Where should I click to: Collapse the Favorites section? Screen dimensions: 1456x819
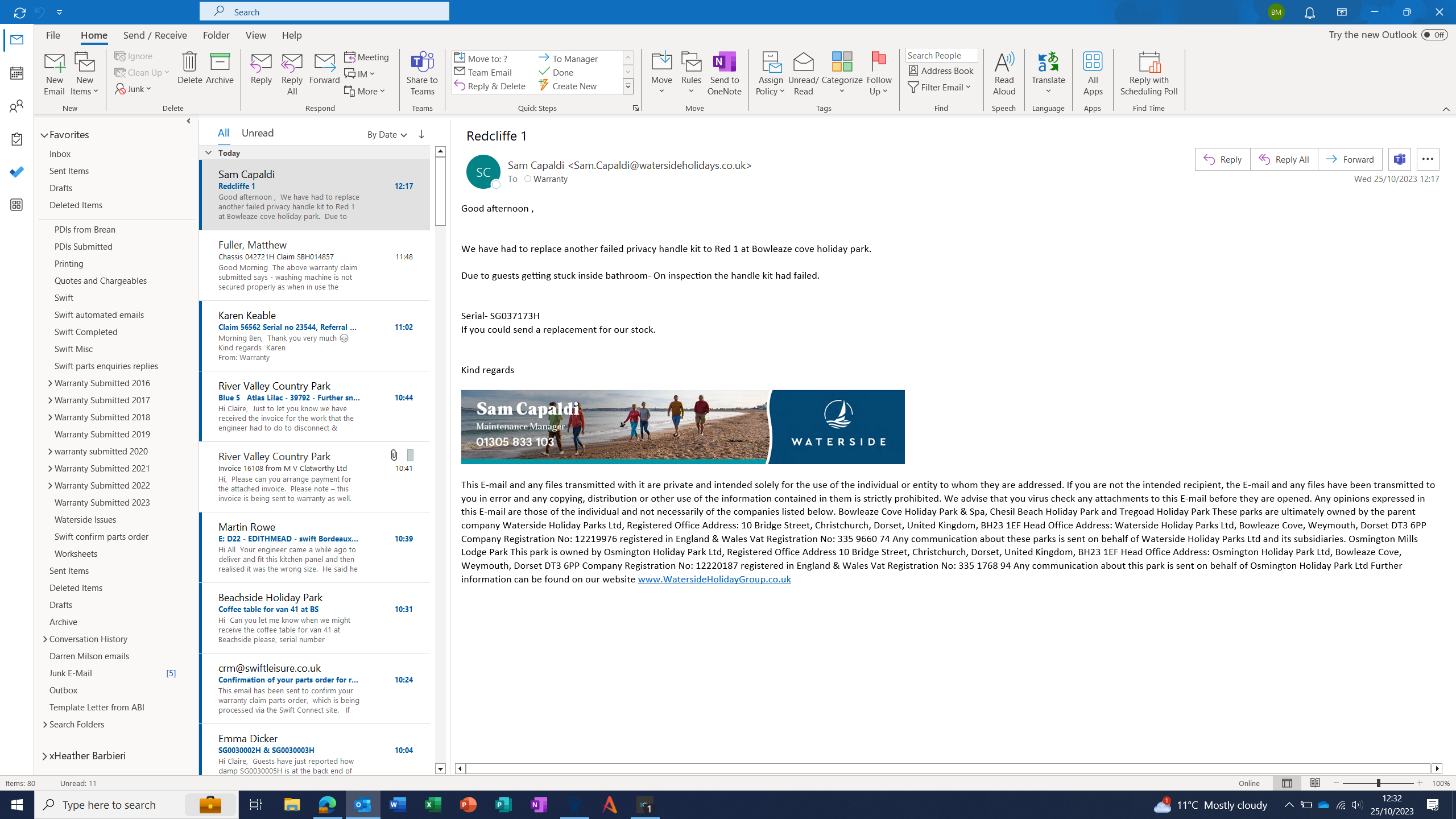click(44, 135)
